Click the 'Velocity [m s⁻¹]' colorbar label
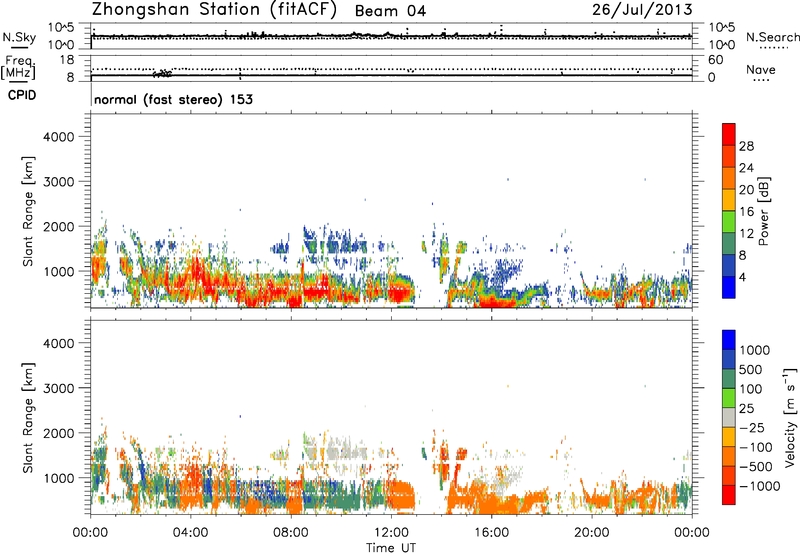Image resolution: width=800 pixels, height=554 pixels. pyautogui.click(x=790, y=417)
